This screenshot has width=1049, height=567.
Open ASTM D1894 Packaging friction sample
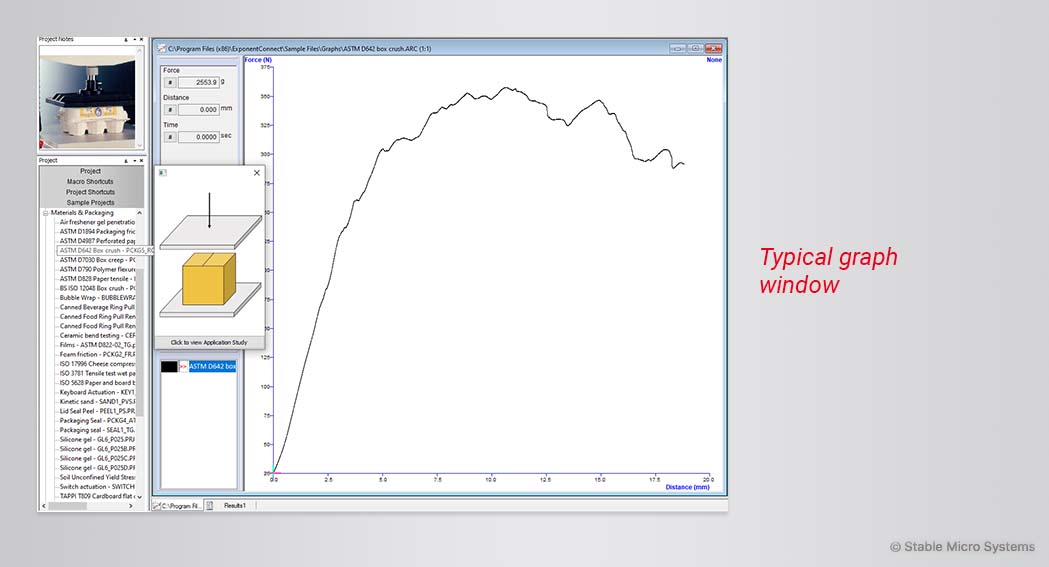pyautogui.click(x=97, y=231)
